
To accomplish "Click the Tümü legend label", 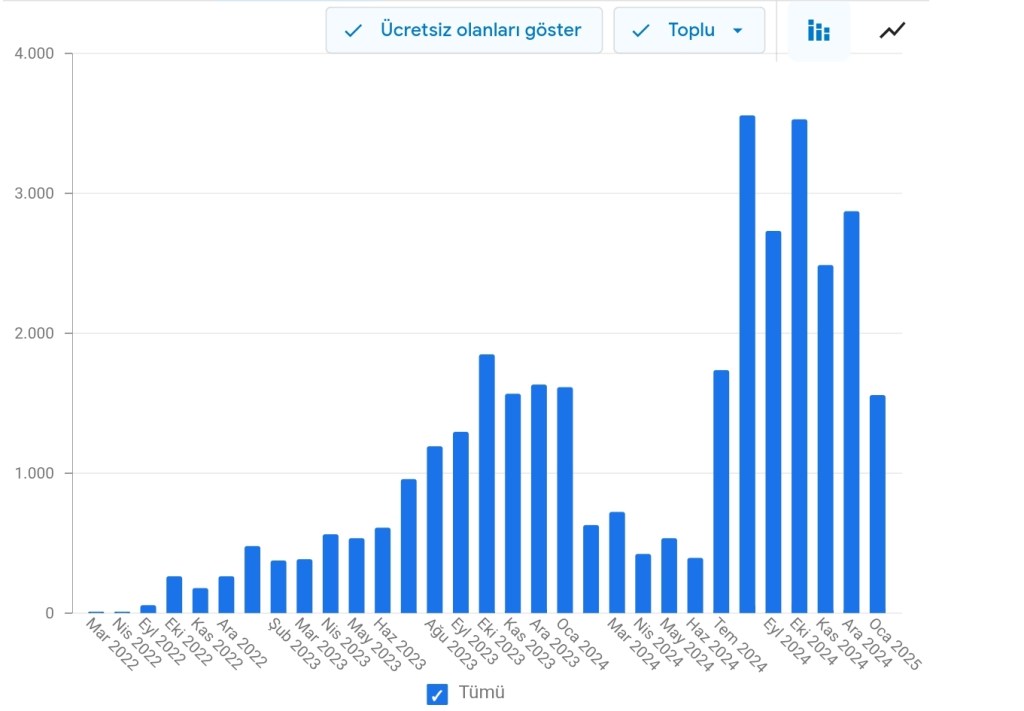I will coord(481,693).
